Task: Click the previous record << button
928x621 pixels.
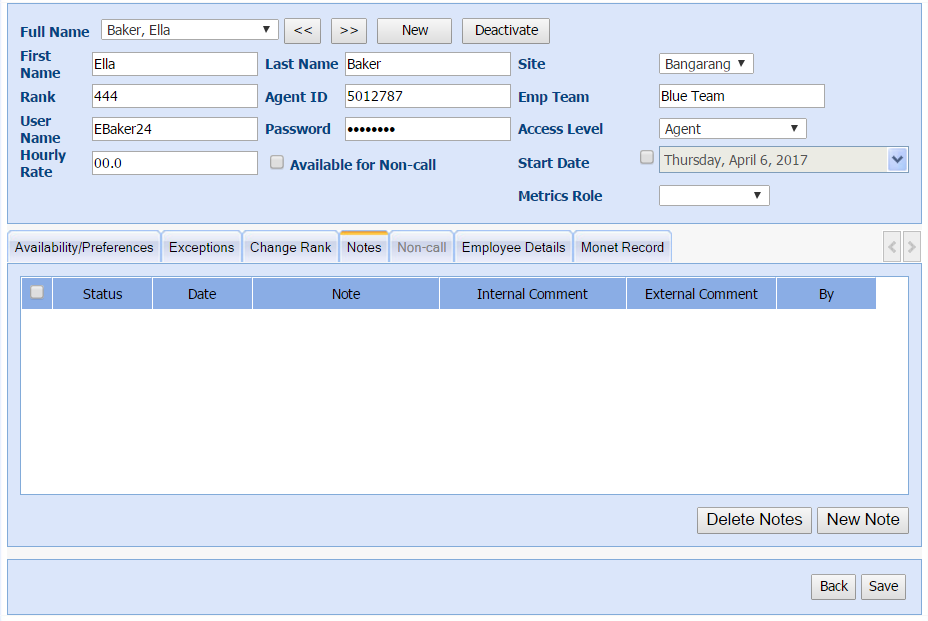Action: (302, 31)
